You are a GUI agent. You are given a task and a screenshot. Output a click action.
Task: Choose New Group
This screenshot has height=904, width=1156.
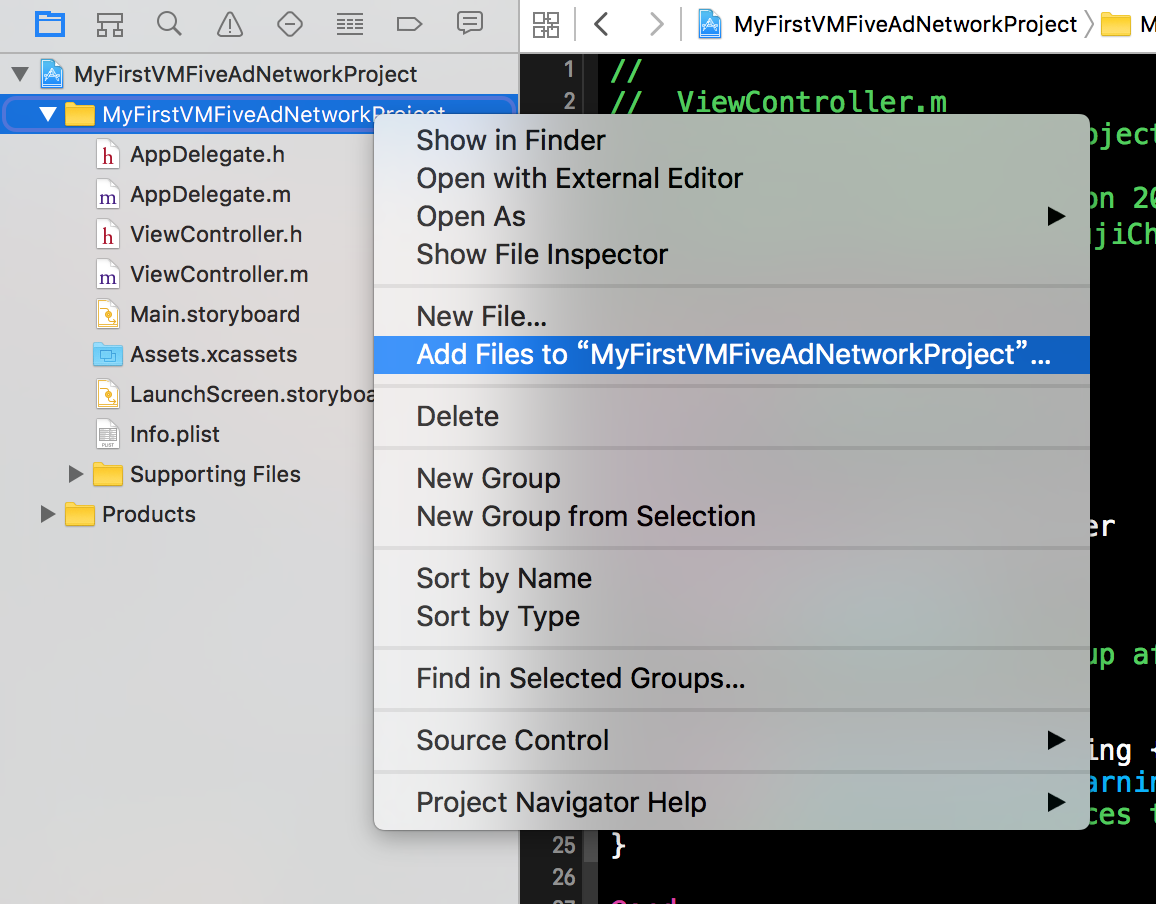point(731,479)
